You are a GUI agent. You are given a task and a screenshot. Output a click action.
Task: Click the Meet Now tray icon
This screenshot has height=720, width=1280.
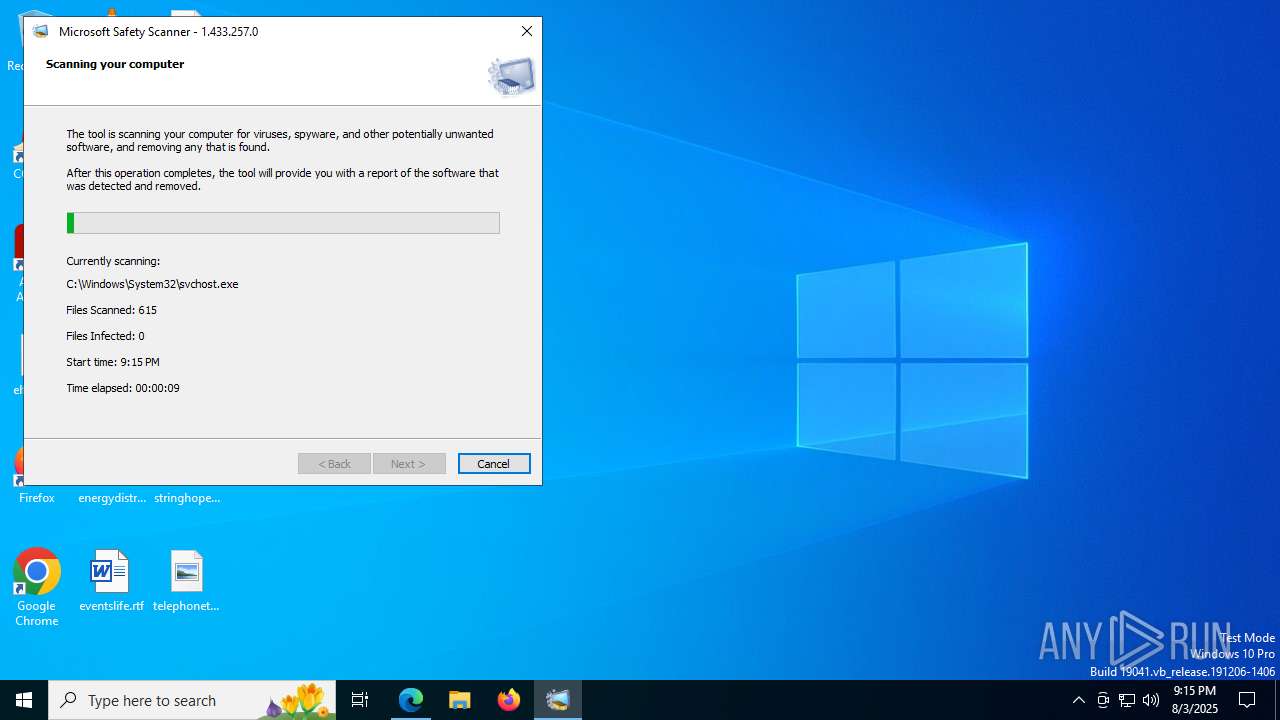pyautogui.click(x=1103, y=700)
